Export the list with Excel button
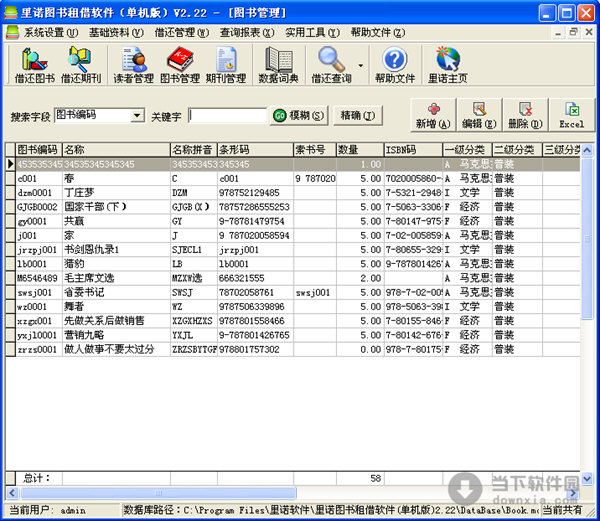This screenshot has height=521, width=600. (x=572, y=115)
